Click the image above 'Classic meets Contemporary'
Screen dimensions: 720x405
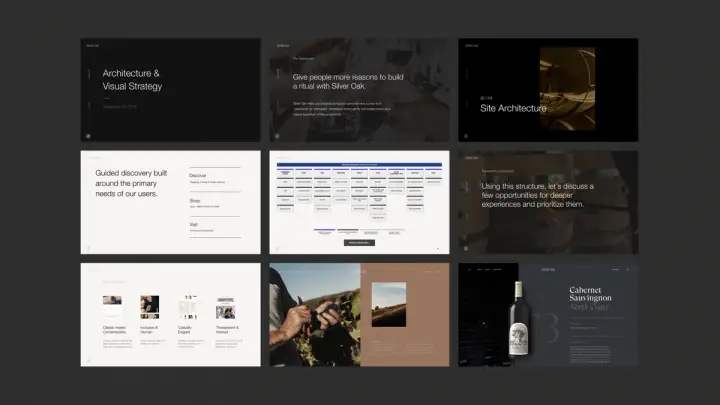112,307
